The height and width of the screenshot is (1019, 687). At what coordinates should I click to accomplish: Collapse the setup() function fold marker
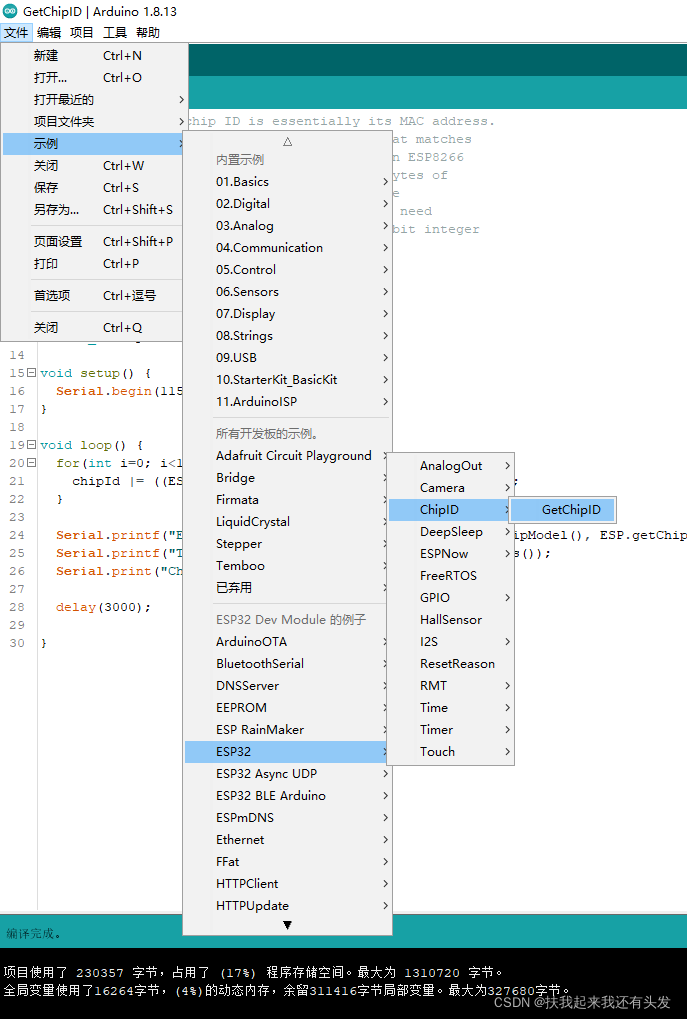(x=31, y=373)
